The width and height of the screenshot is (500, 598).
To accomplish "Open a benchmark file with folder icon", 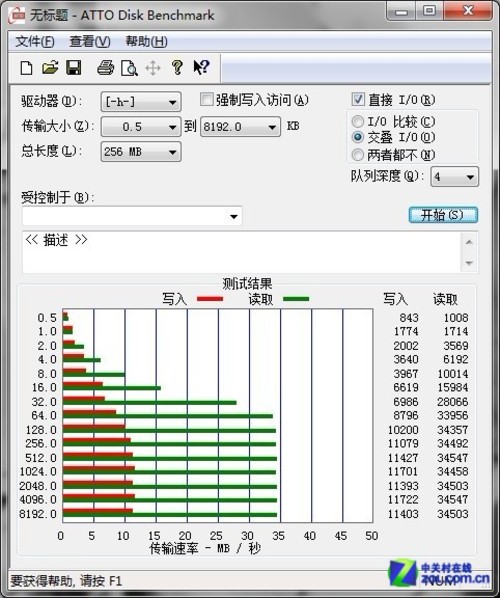I will [x=50, y=68].
